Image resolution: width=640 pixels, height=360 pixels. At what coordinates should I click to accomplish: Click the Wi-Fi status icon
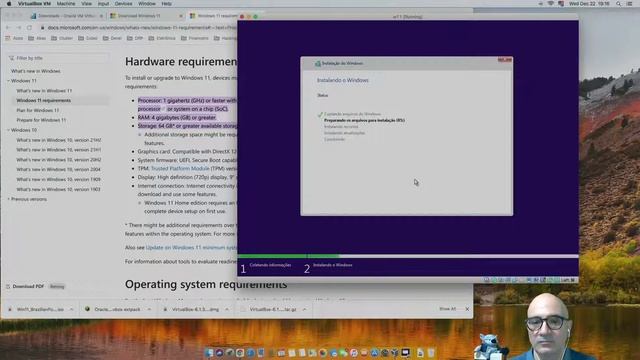tap(551, 4)
